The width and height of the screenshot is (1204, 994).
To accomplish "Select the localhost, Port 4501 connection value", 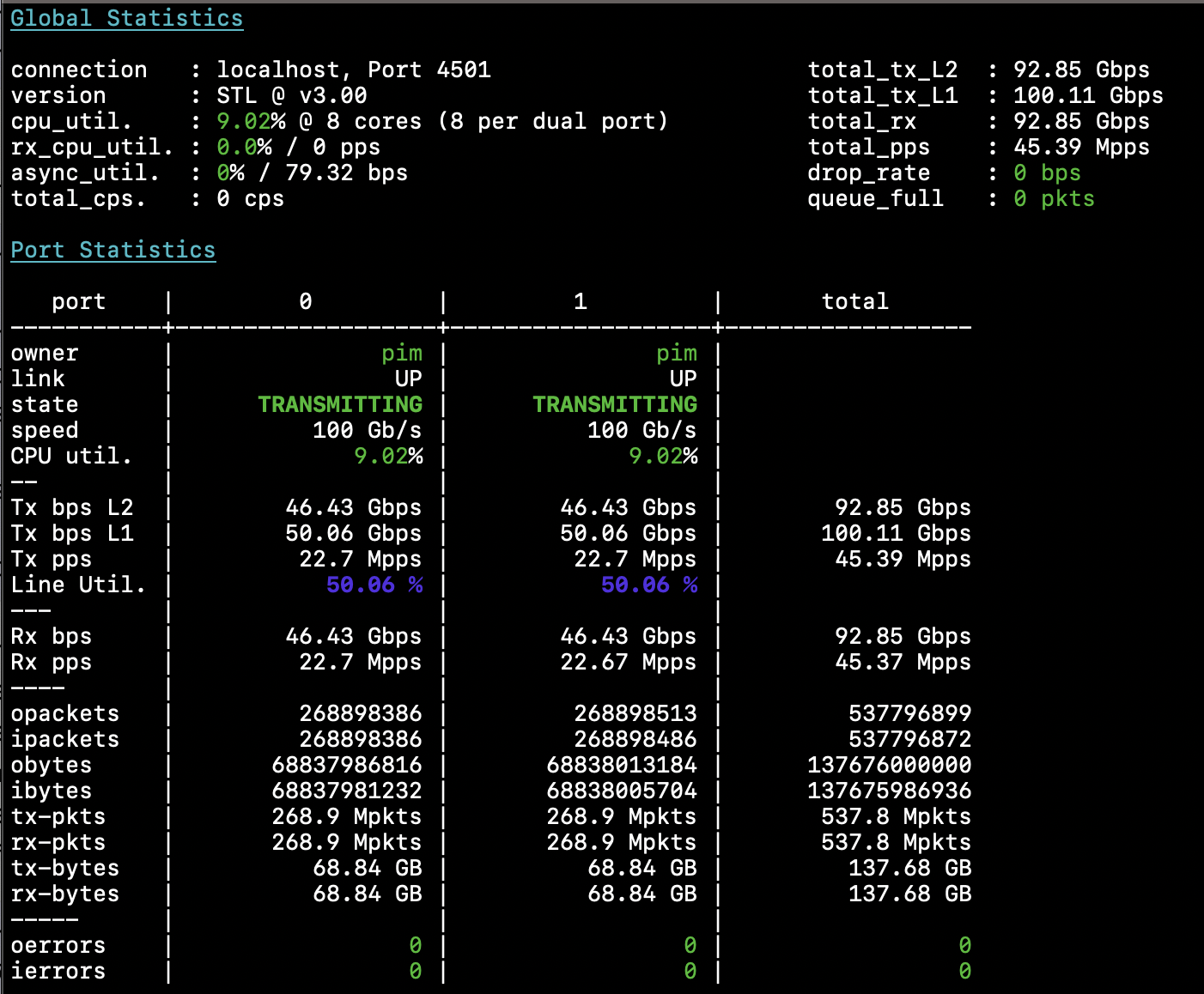I will click(x=353, y=70).
